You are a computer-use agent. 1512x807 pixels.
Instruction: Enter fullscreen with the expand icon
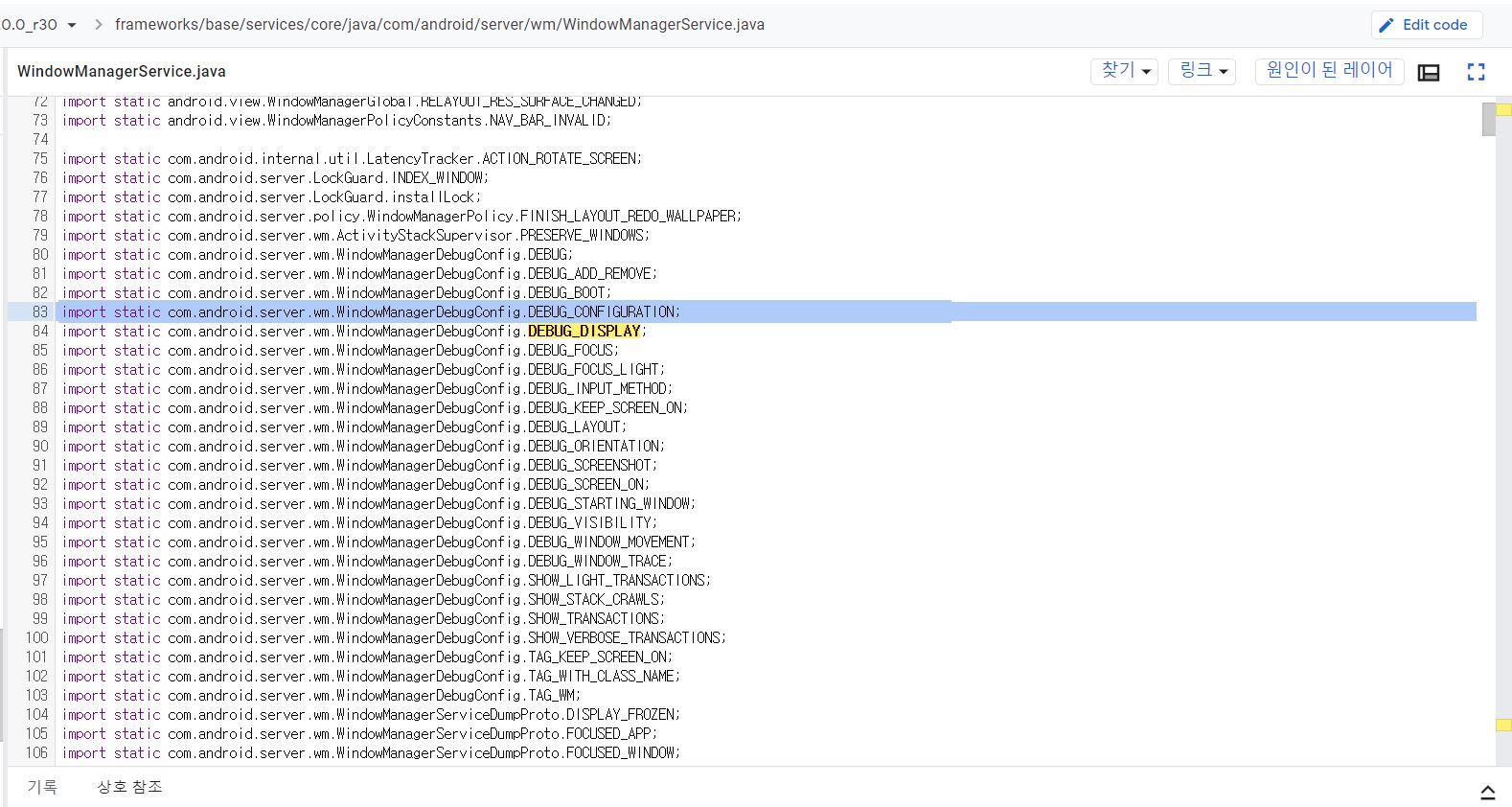point(1477,72)
